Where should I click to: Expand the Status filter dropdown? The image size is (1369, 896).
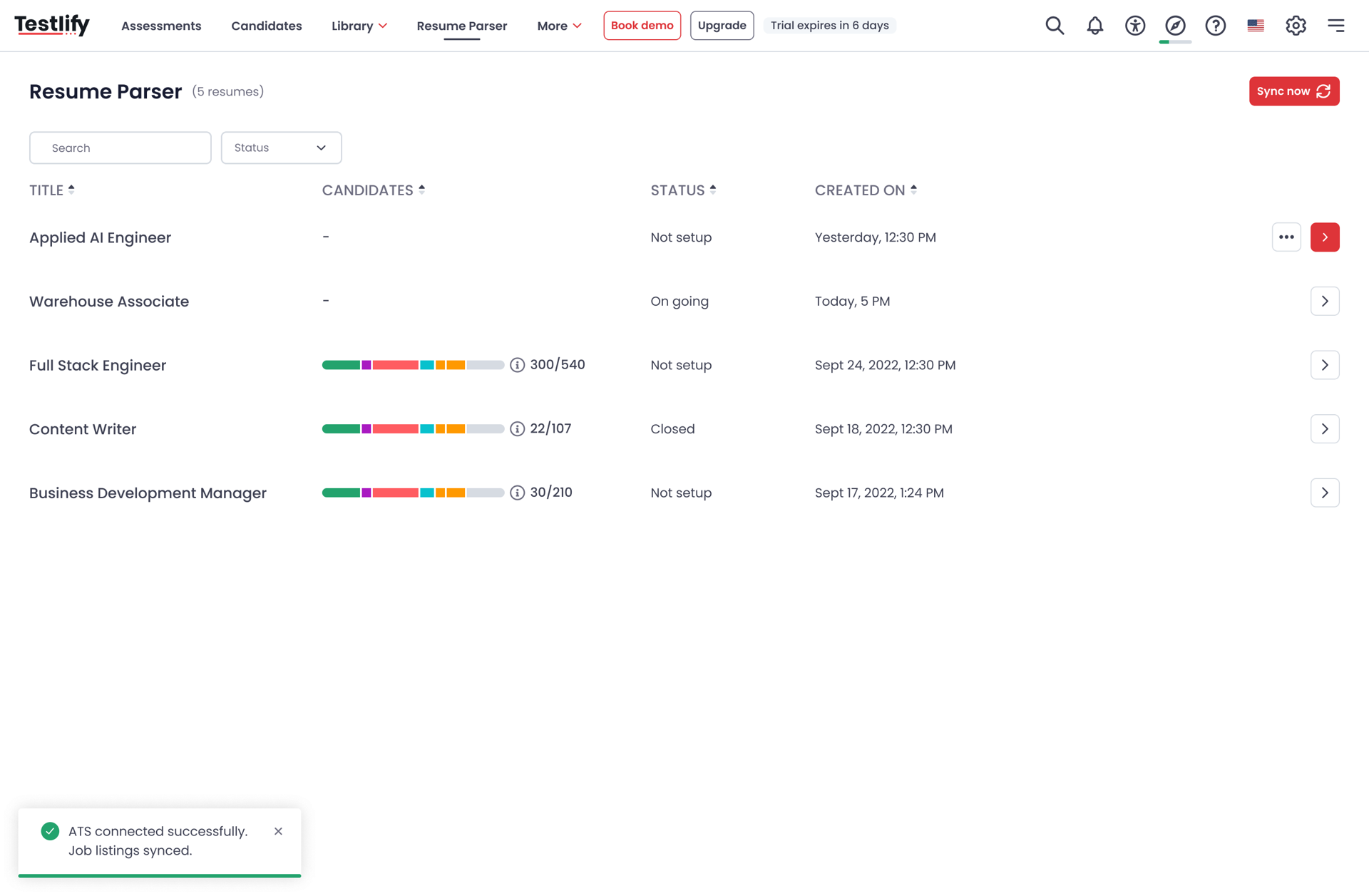[x=281, y=148]
